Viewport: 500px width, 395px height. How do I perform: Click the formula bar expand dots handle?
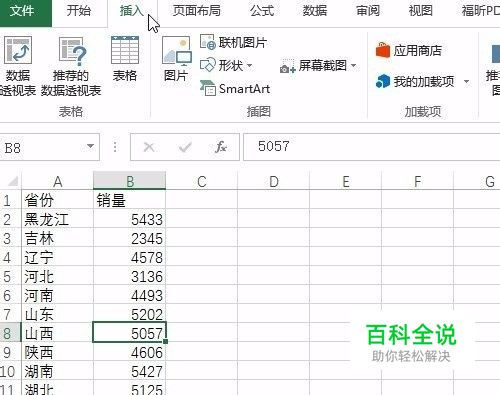[115, 147]
